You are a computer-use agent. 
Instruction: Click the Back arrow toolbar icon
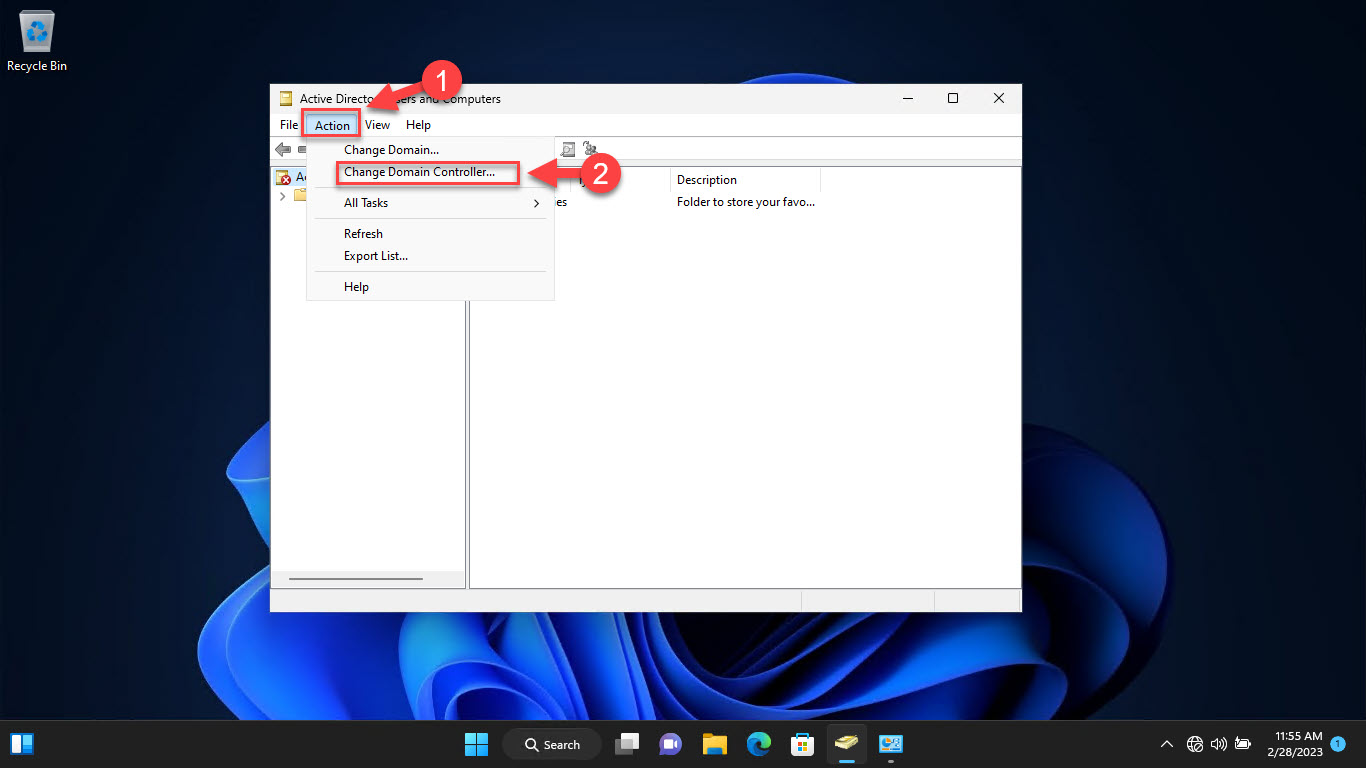283,149
